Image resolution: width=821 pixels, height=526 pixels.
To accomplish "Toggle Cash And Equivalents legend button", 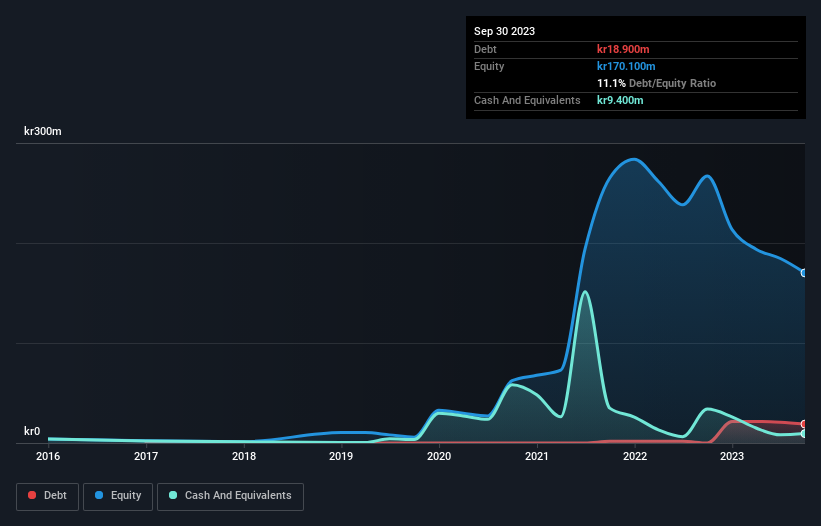I will (x=230, y=496).
